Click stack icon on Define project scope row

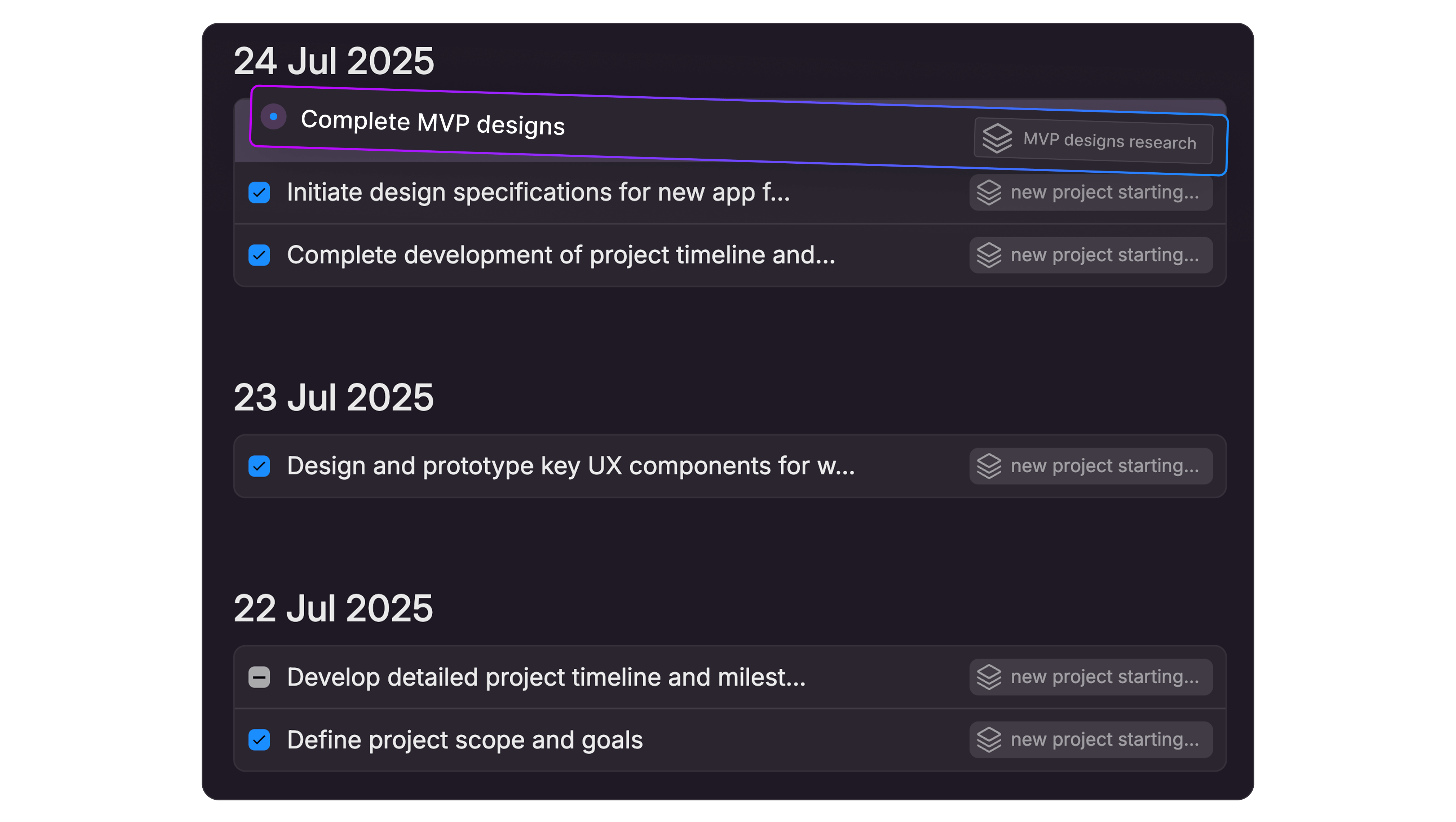pyautogui.click(x=989, y=739)
